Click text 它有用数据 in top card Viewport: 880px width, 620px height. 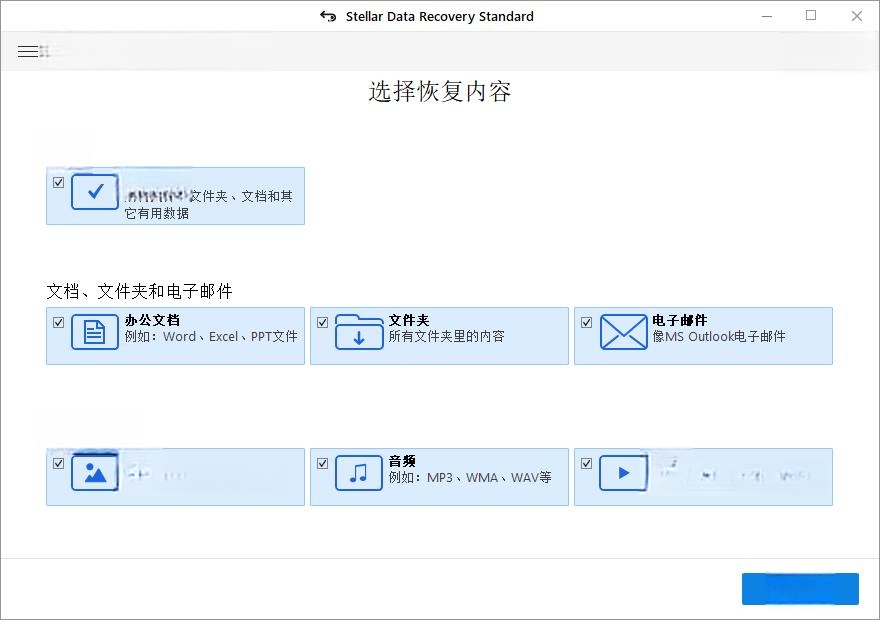157,214
